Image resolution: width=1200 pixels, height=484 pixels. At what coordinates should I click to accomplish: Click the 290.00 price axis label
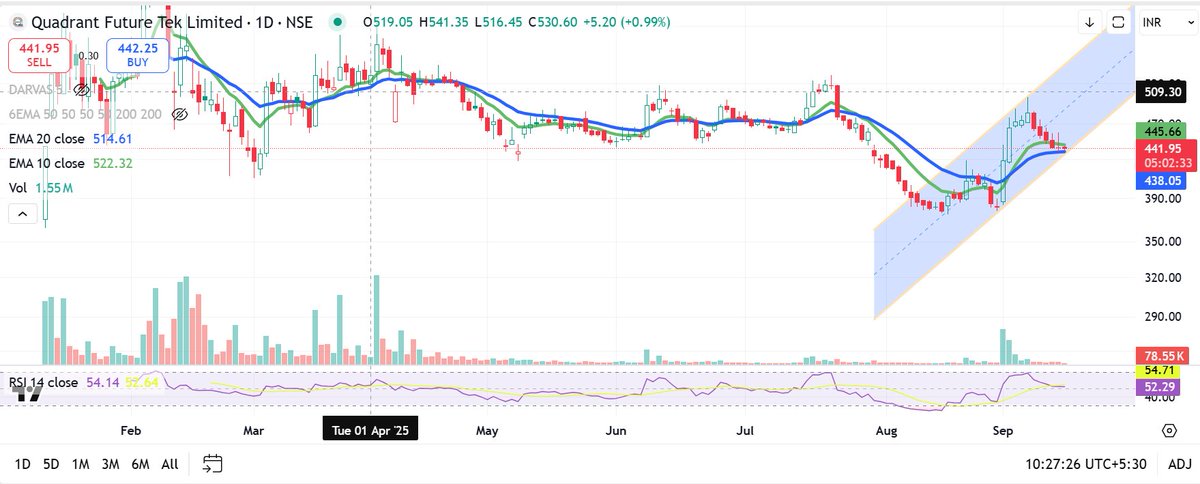click(1161, 318)
